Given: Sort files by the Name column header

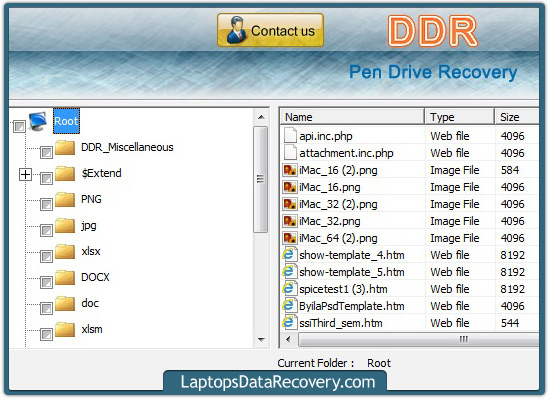Looking at the screenshot, I should click(x=352, y=117).
